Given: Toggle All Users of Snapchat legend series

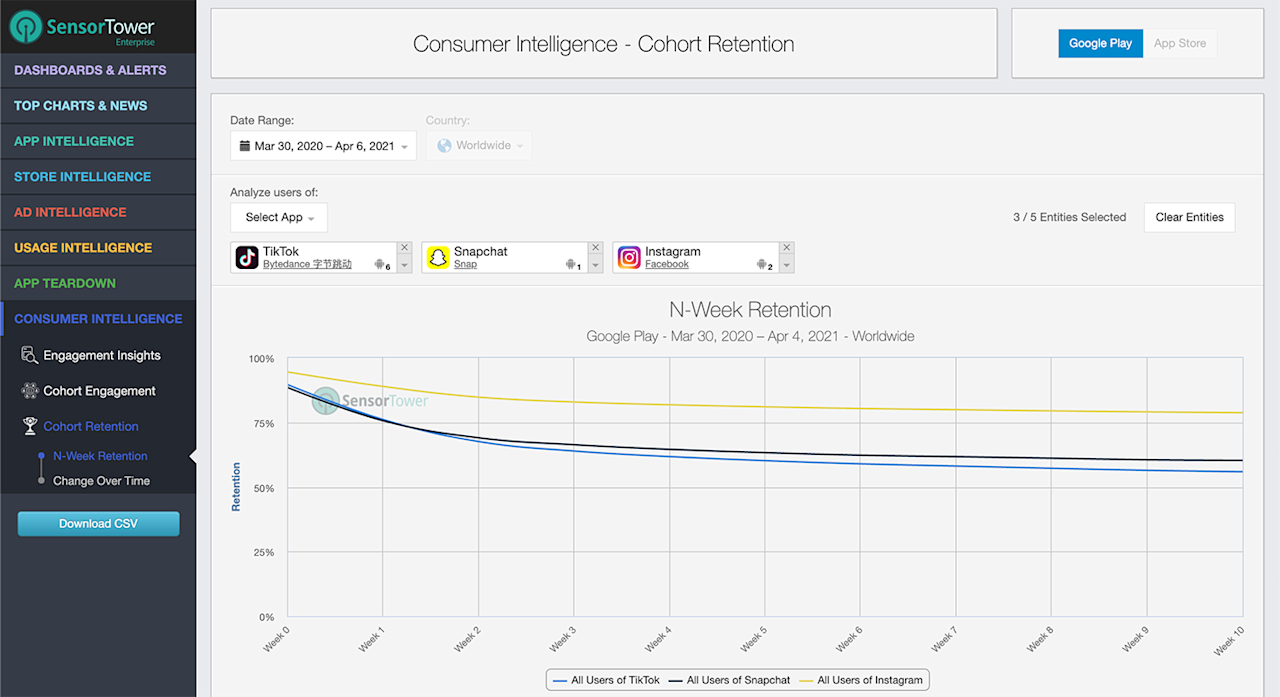Looking at the screenshot, I should pos(729,680).
